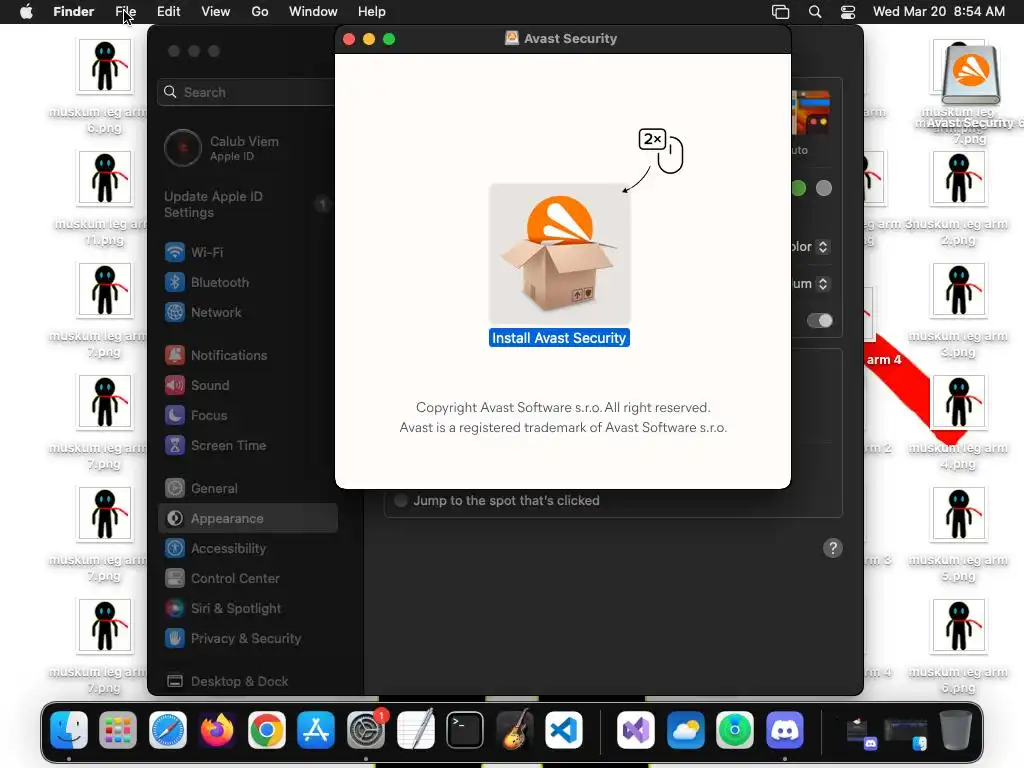
Task: Open TextEdit from the Dock
Action: coord(415,730)
